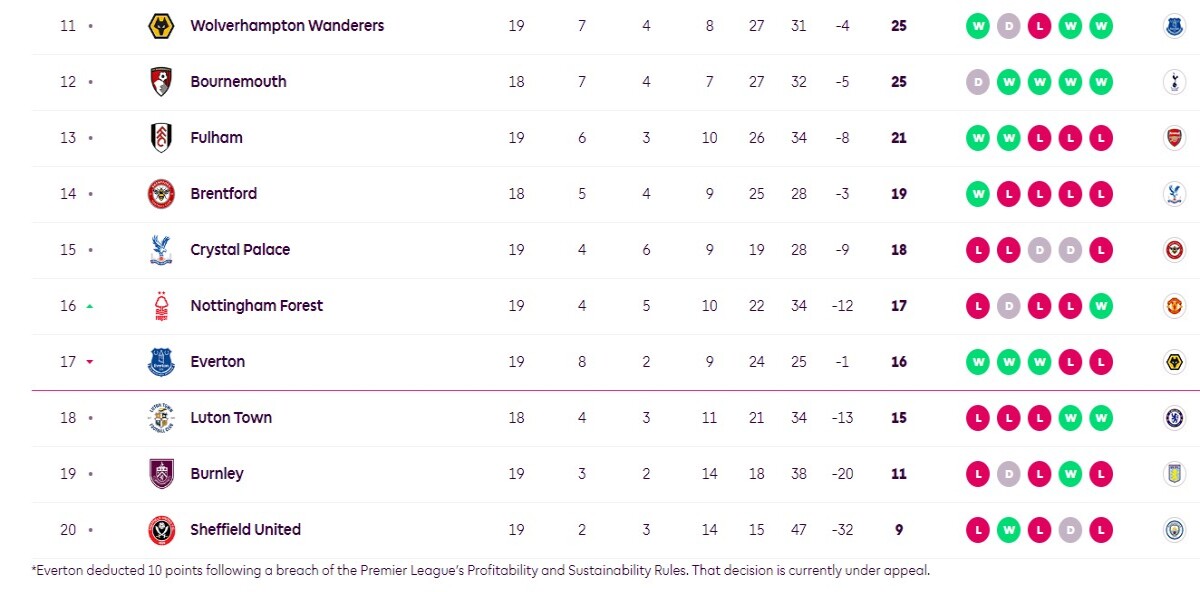Open the Crystal Palace crest in team column
Image resolution: width=1200 pixels, height=592 pixels.
(x=161, y=250)
